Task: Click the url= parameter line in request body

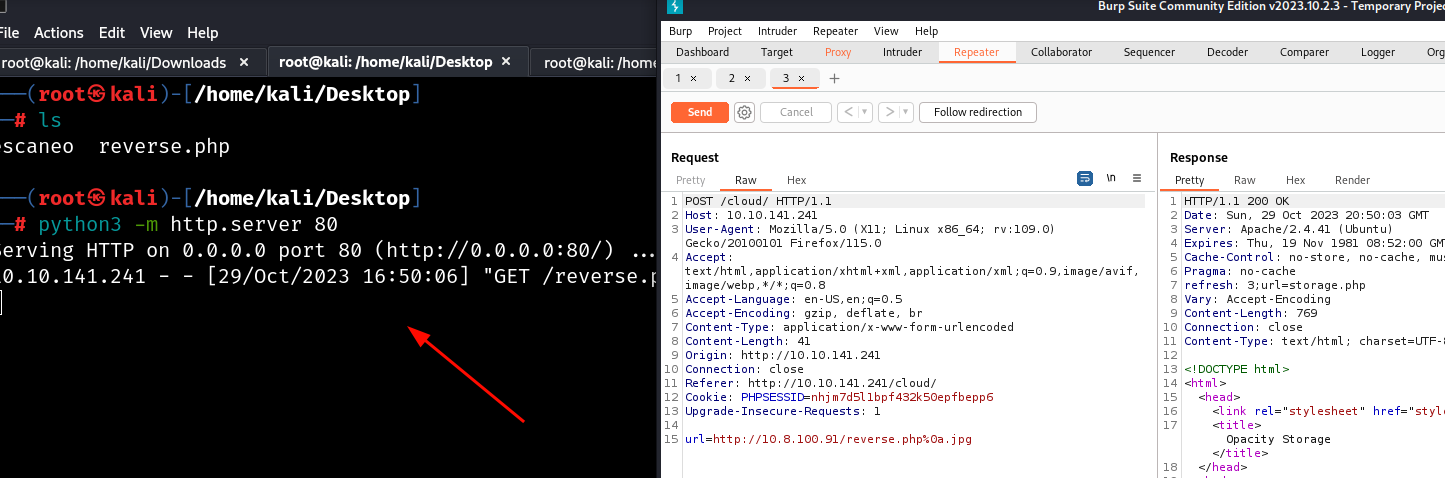Action: click(x=828, y=439)
